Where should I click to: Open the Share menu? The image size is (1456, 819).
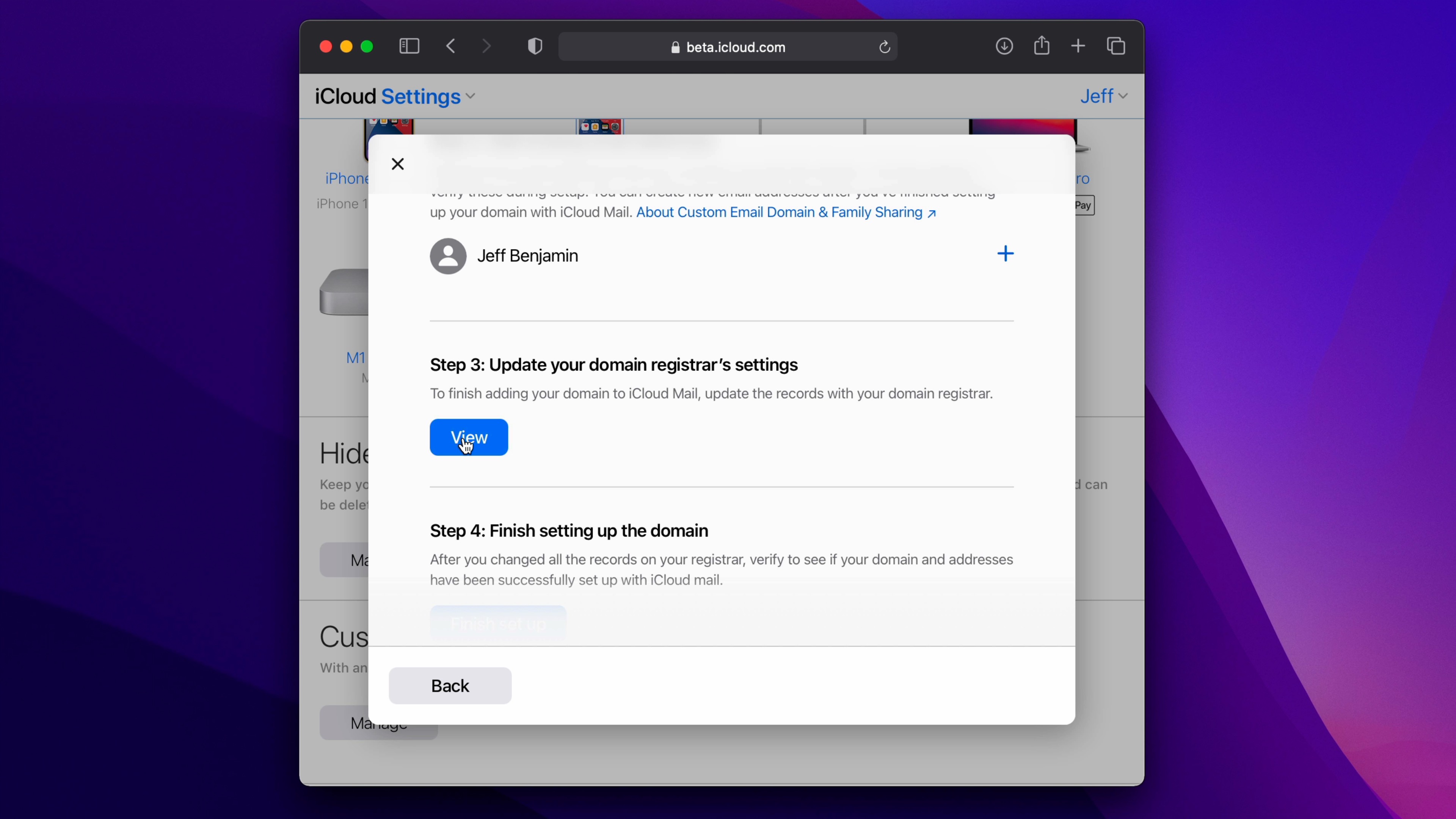pos(1042,45)
